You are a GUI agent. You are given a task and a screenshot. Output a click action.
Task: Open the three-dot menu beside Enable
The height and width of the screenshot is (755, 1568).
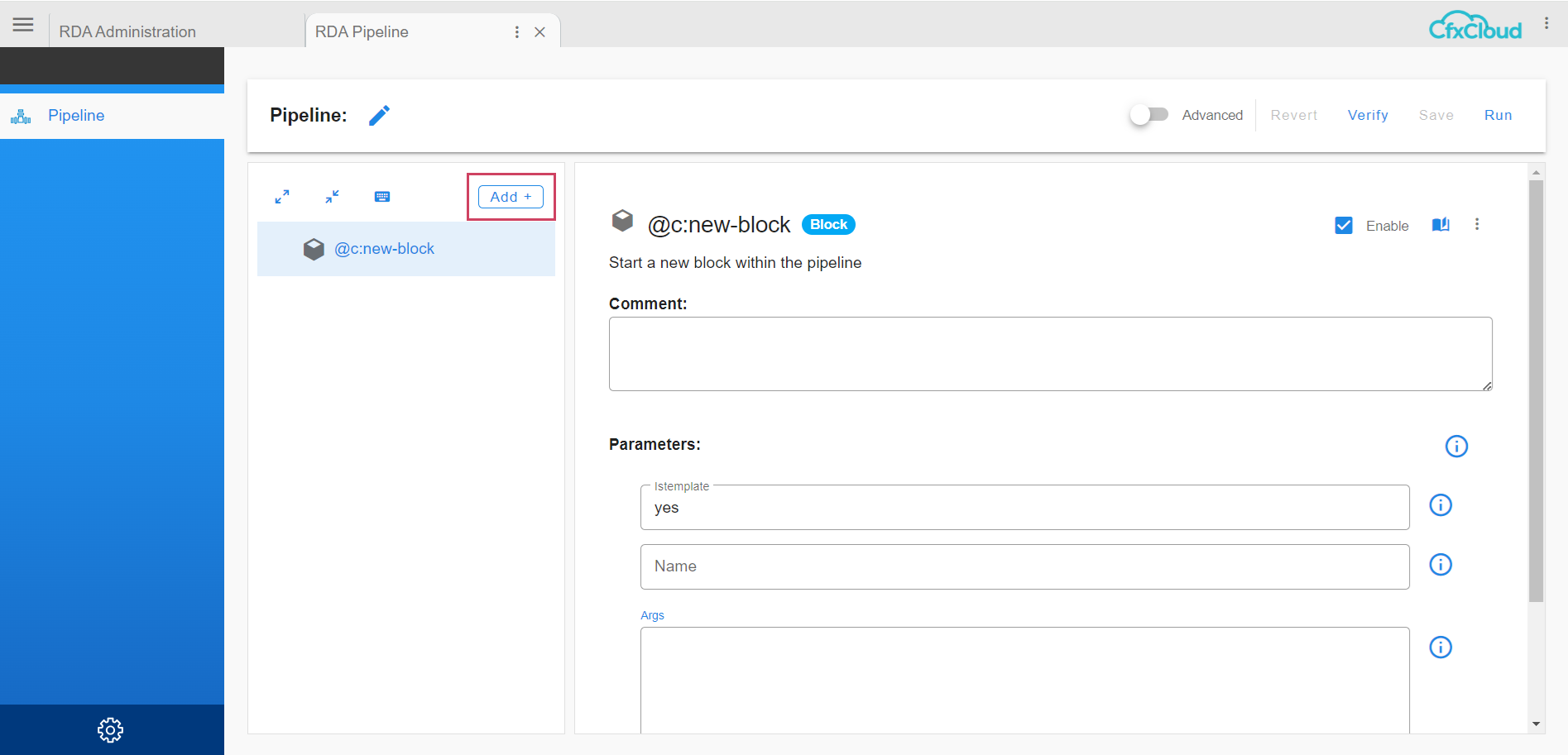pyautogui.click(x=1477, y=224)
